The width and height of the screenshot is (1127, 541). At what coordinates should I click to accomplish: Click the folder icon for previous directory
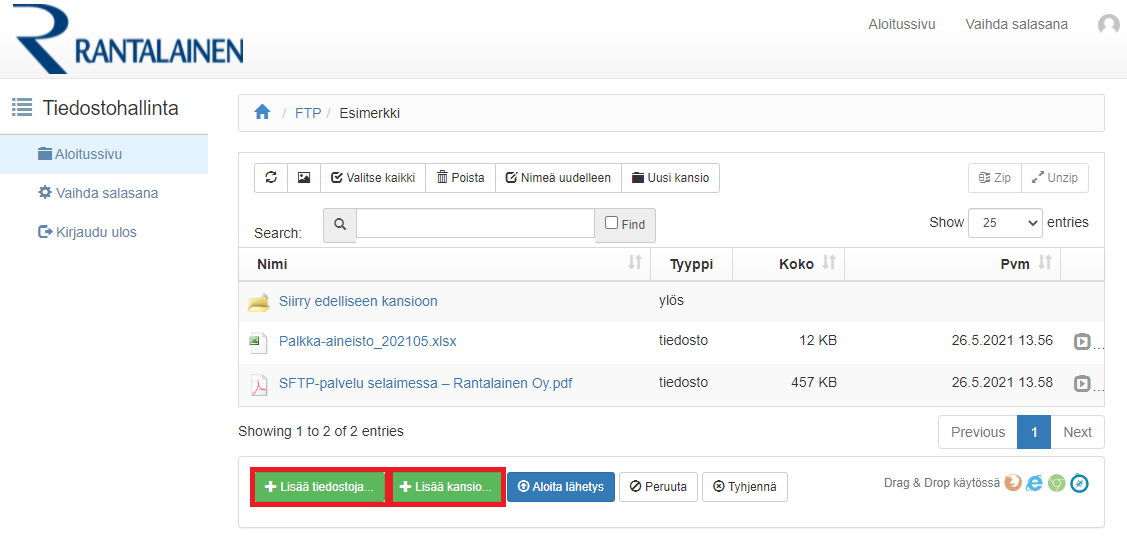(259, 302)
